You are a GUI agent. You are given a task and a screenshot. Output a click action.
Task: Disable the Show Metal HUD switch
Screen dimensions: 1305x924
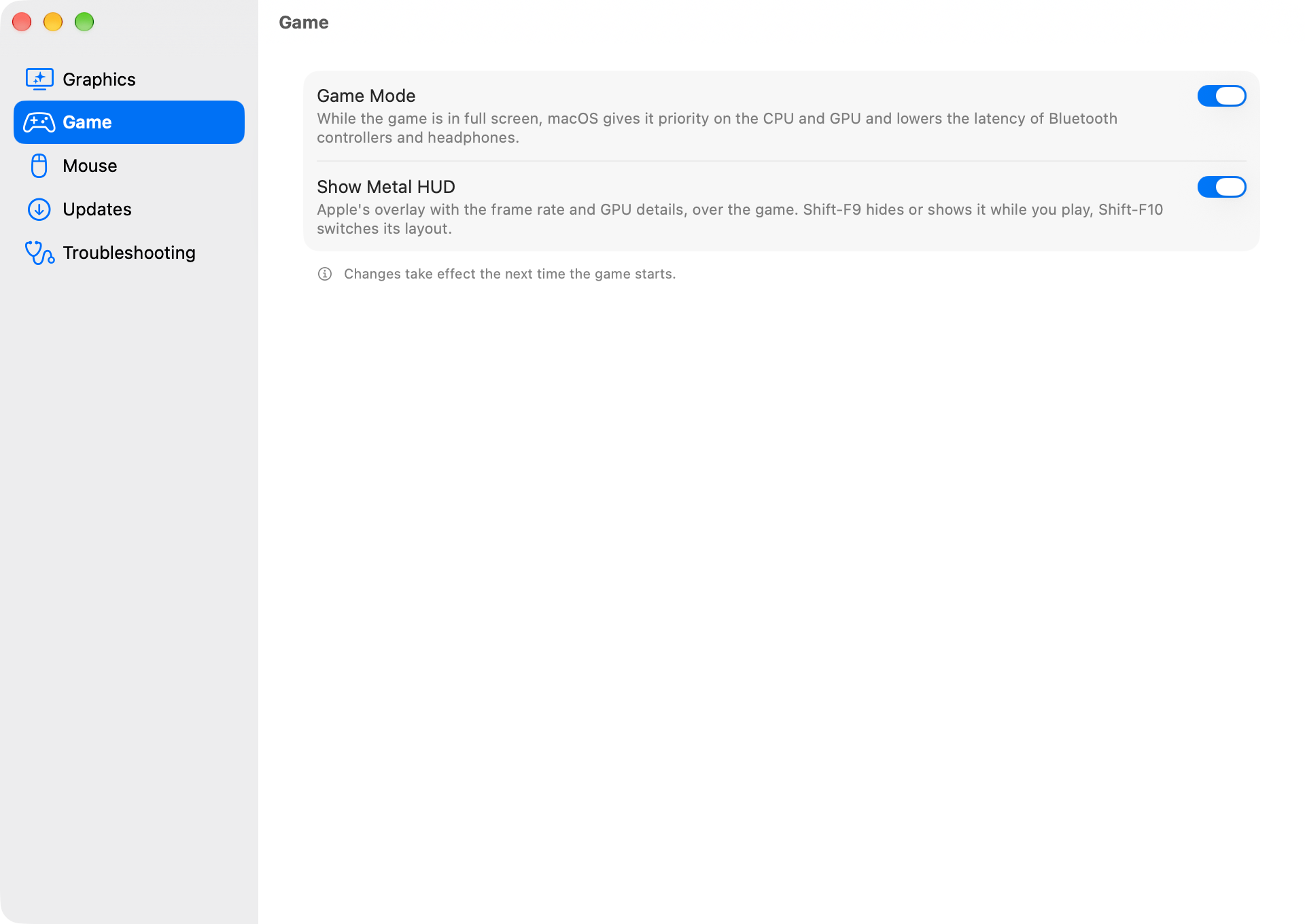tap(1221, 187)
